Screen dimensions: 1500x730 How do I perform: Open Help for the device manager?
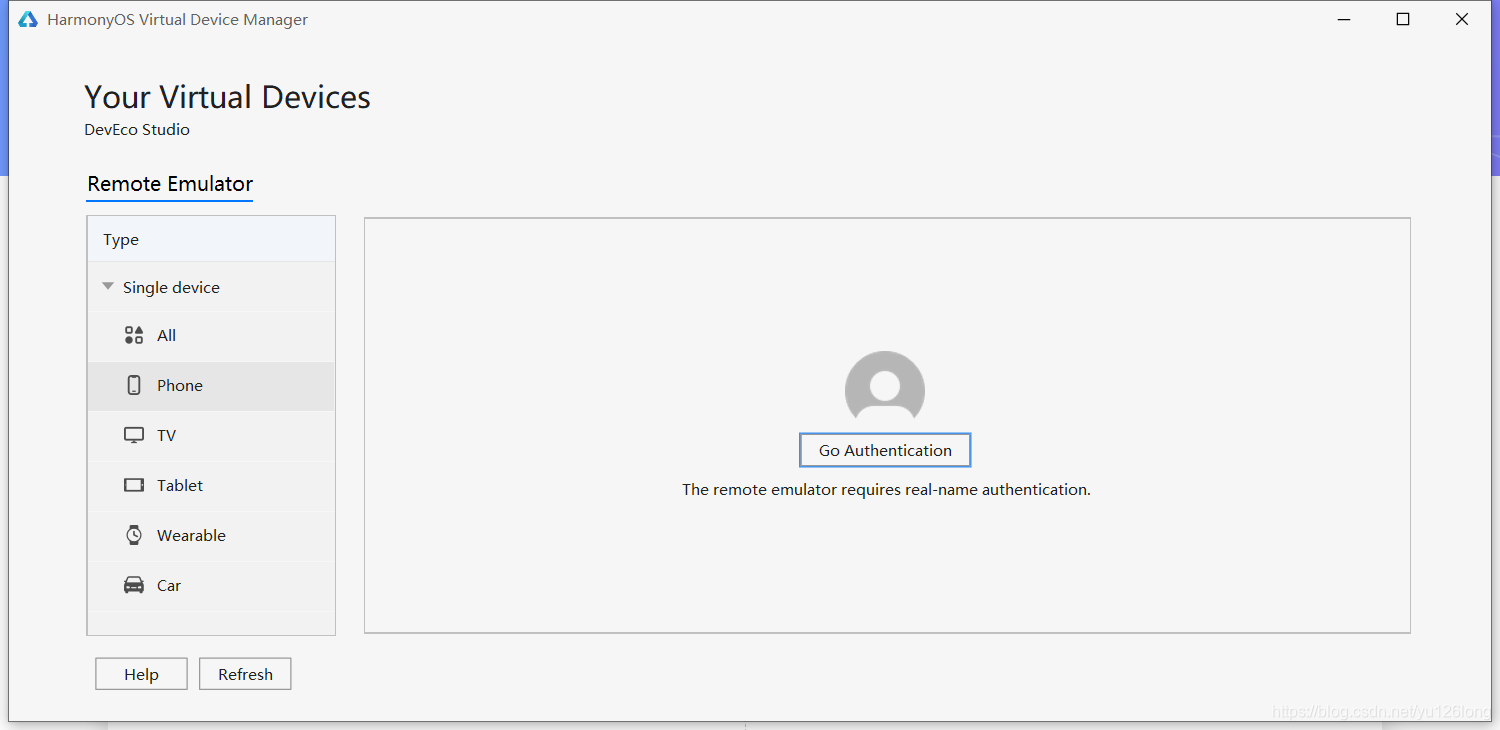tap(141, 674)
